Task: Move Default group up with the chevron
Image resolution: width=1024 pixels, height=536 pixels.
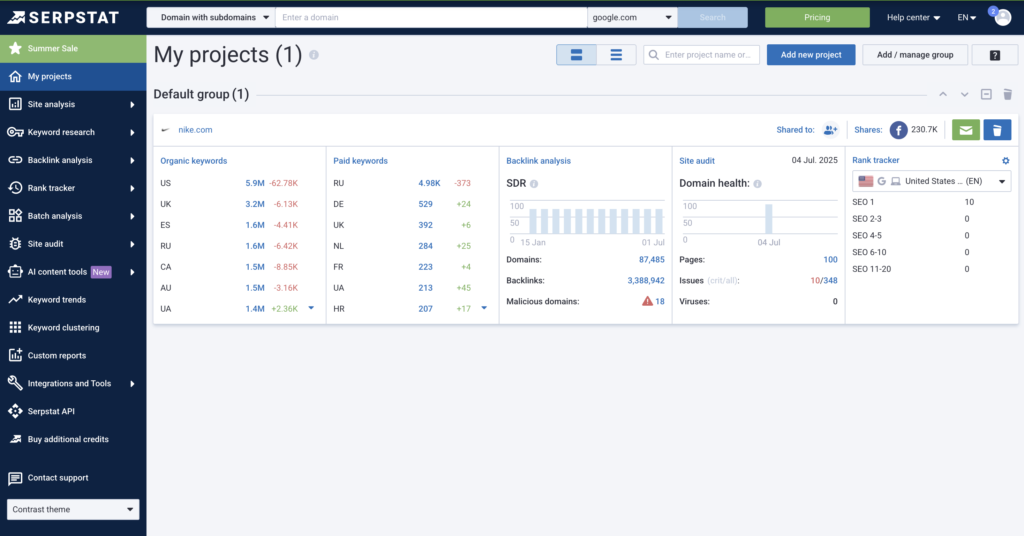Action: tap(943, 95)
